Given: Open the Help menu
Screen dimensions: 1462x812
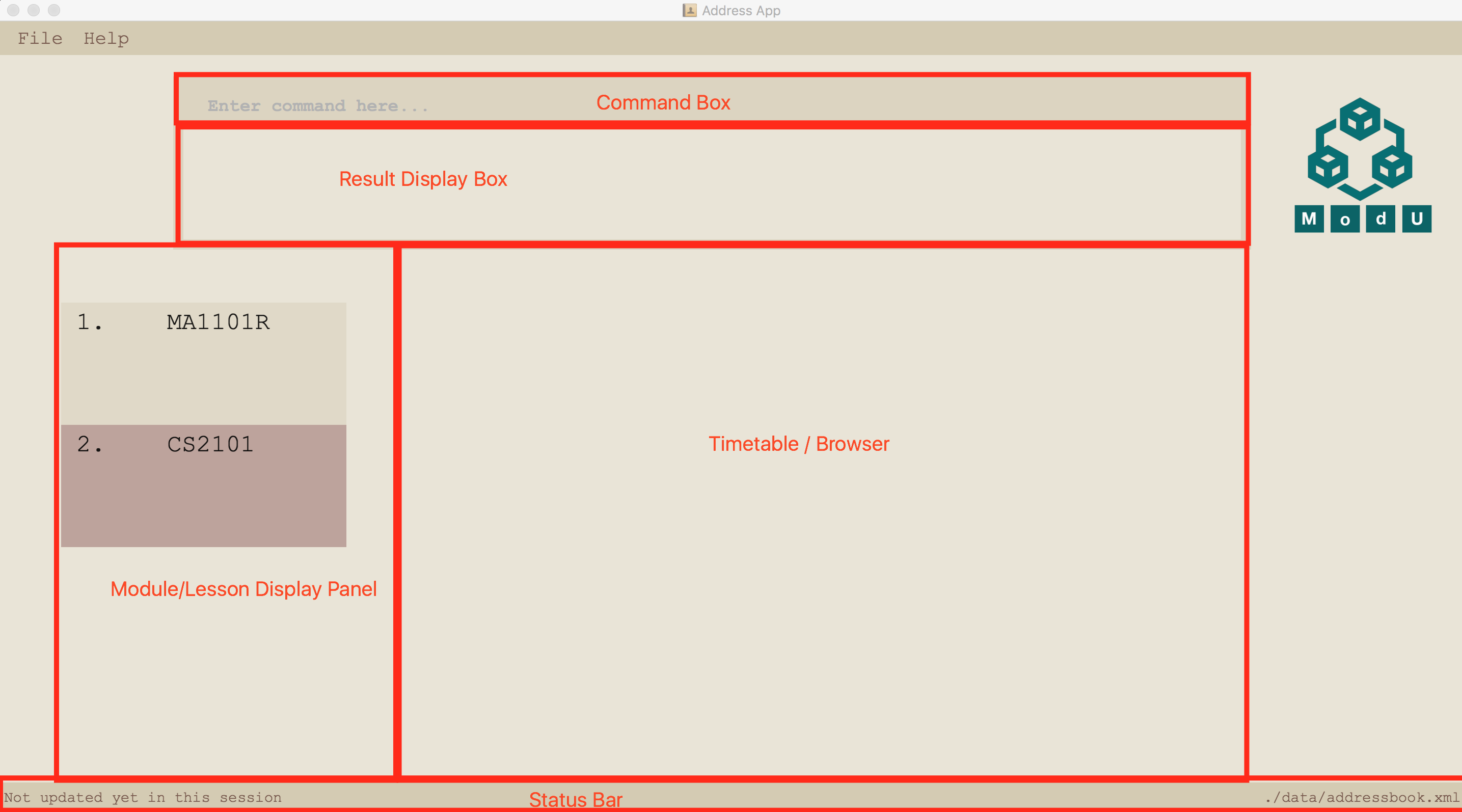Looking at the screenshot, I should tap(105, 38).
